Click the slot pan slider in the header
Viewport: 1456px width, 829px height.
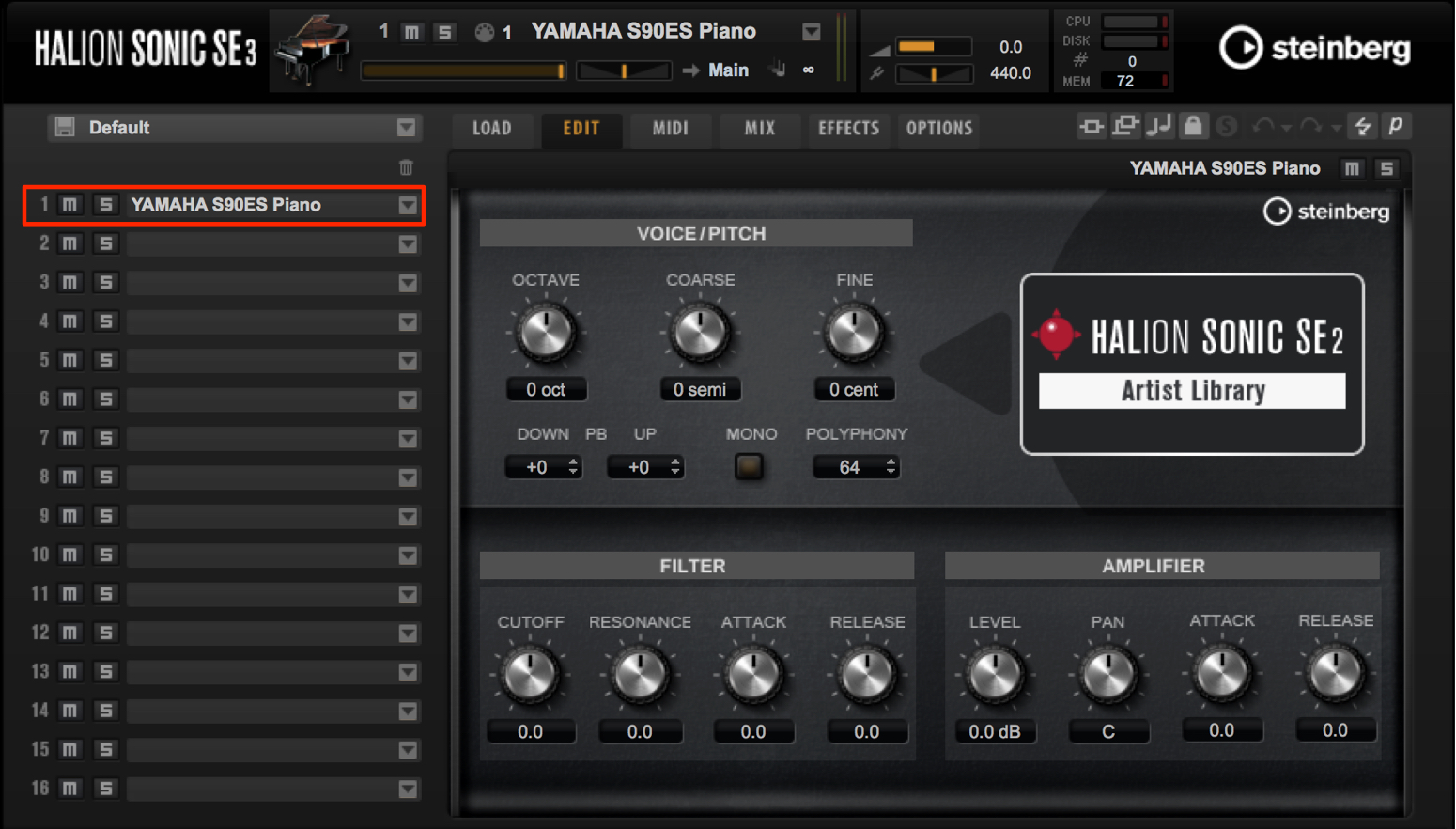pos(624,70)
